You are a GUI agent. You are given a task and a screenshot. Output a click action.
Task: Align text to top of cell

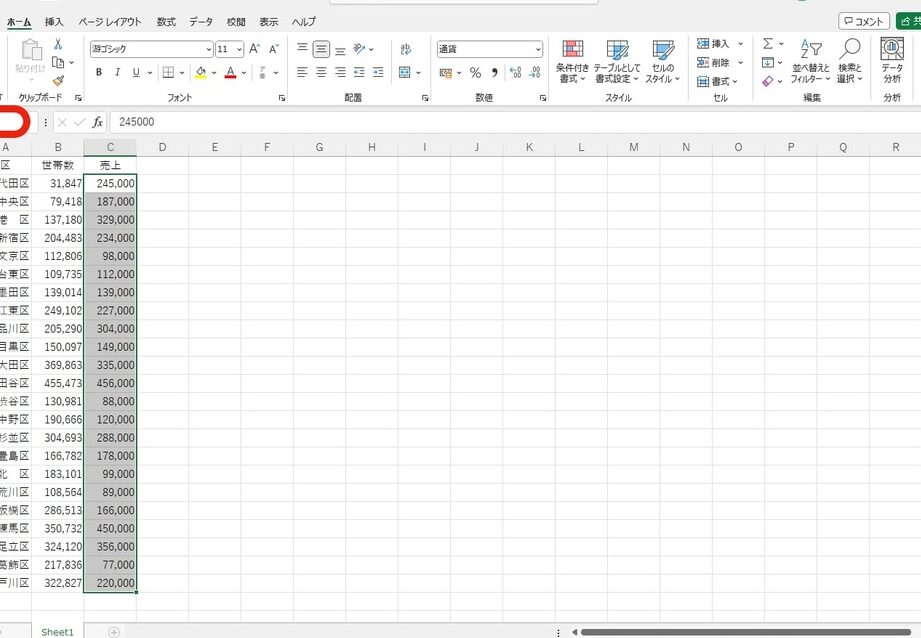tap(302, 49)
